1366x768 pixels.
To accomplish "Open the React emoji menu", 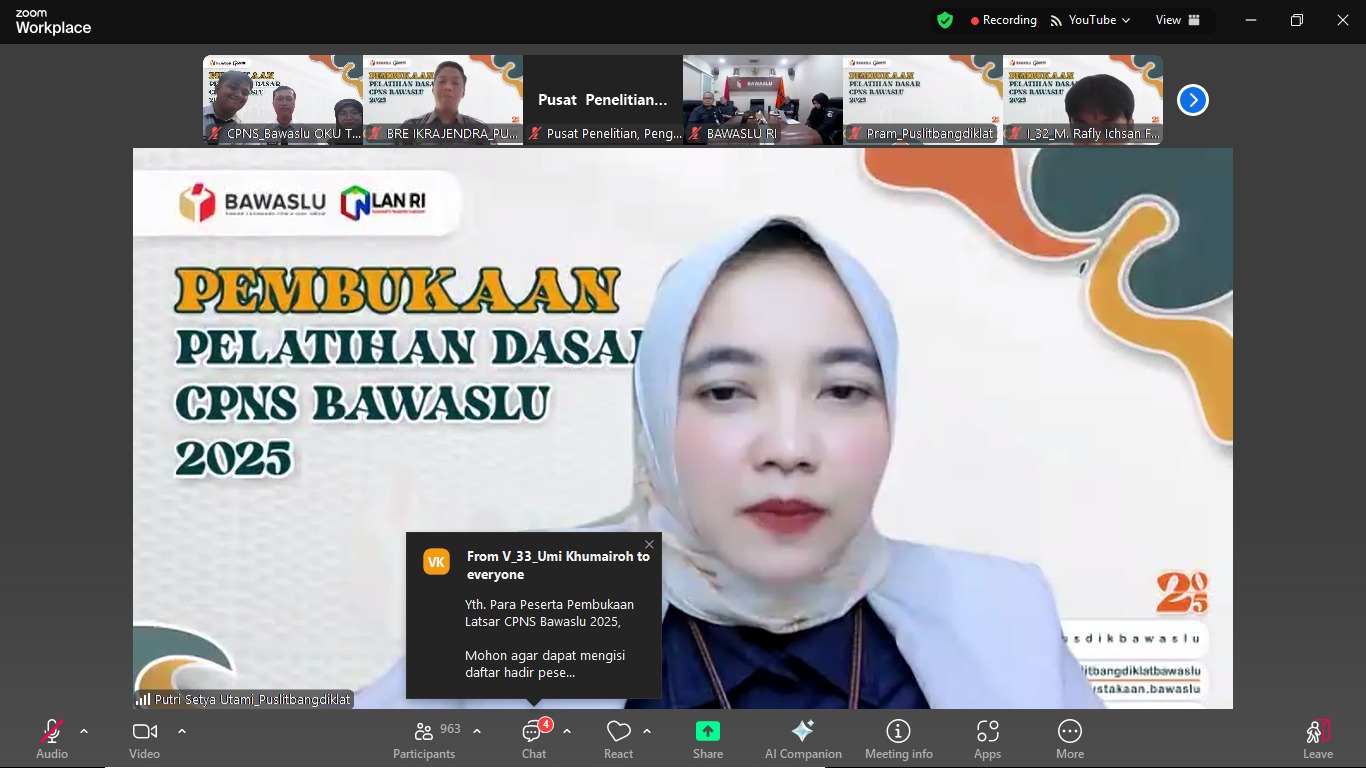I will coord(618,739).
